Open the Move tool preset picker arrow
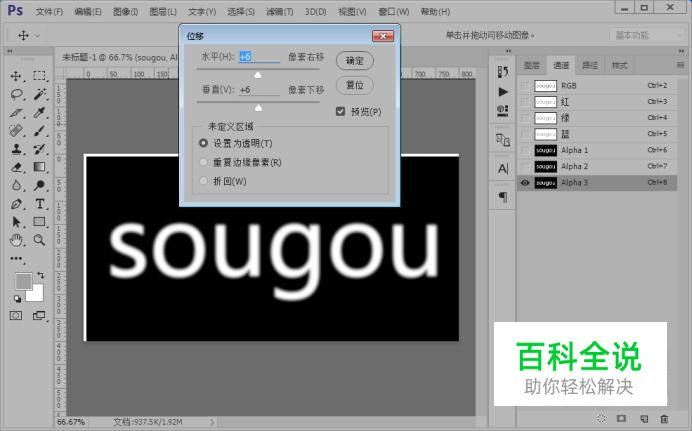 pyautogui.click(x=38, y=35)
